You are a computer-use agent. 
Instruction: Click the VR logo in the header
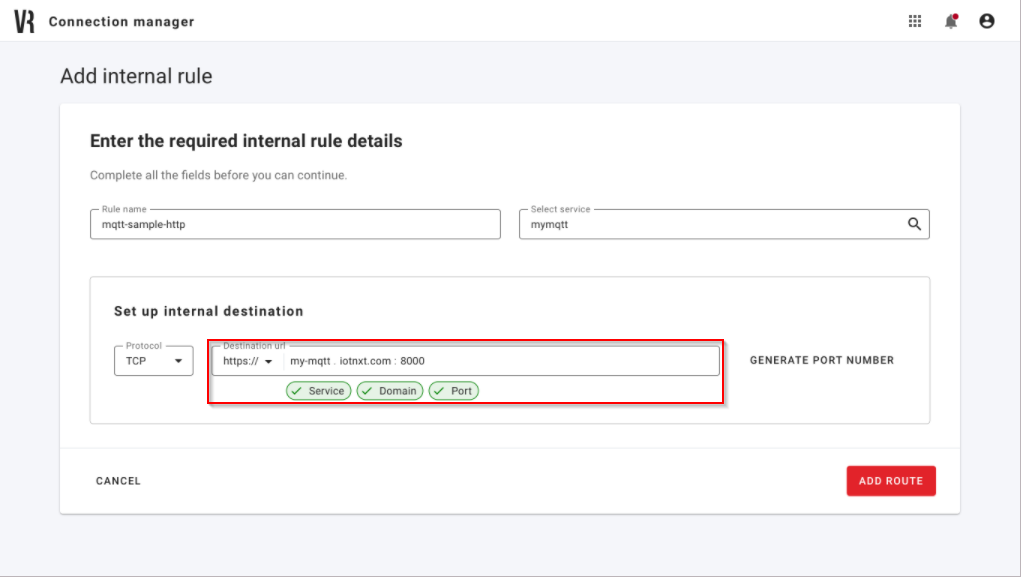point(25,19)
